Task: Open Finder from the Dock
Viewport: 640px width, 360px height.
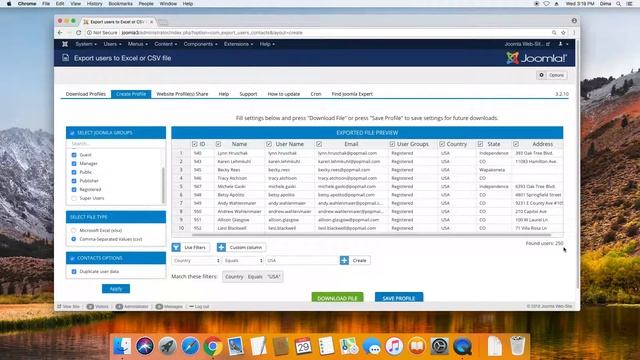Action: pos(122,346)
